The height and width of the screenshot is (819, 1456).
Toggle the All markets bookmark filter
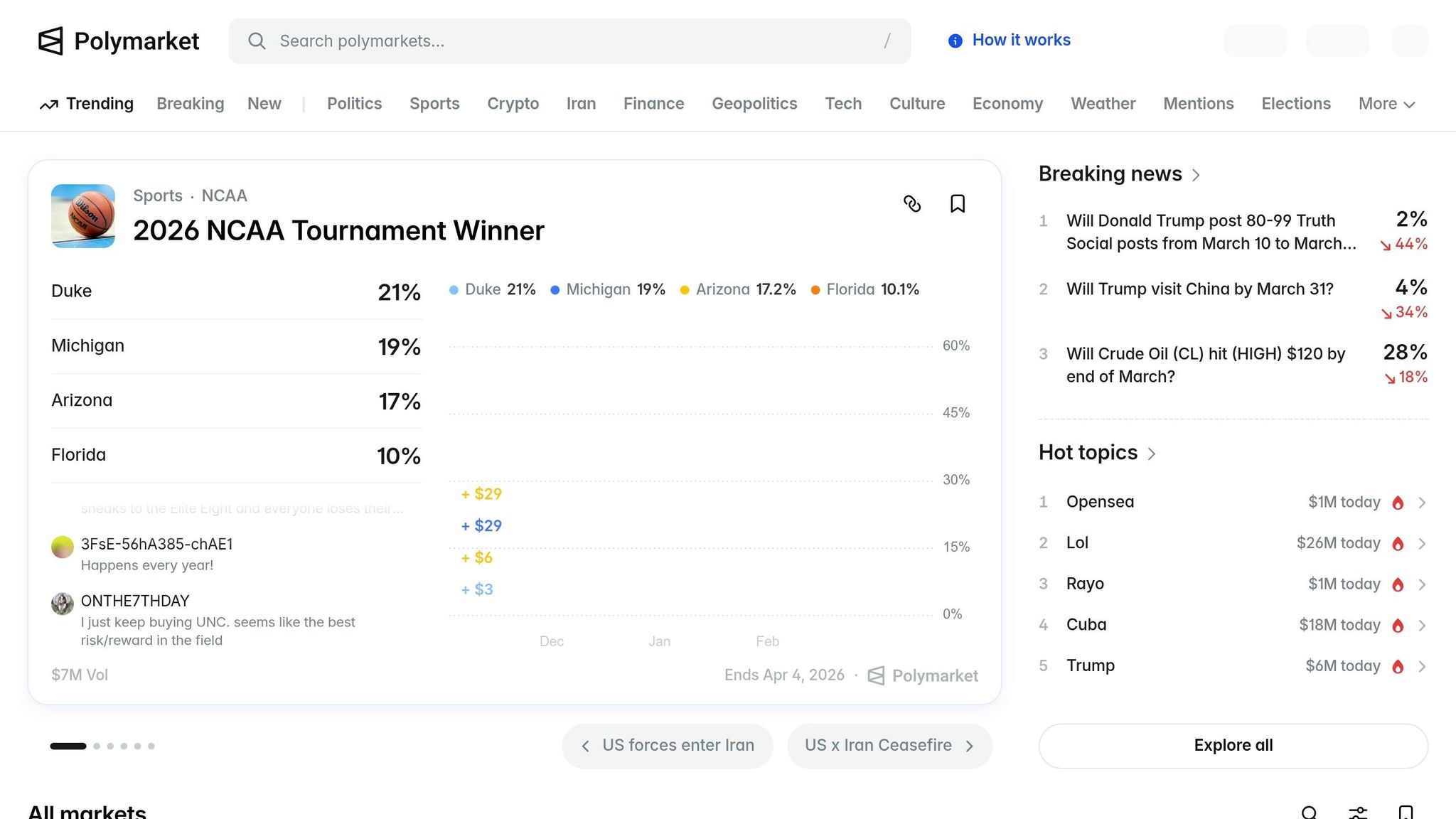[1406, 813]
